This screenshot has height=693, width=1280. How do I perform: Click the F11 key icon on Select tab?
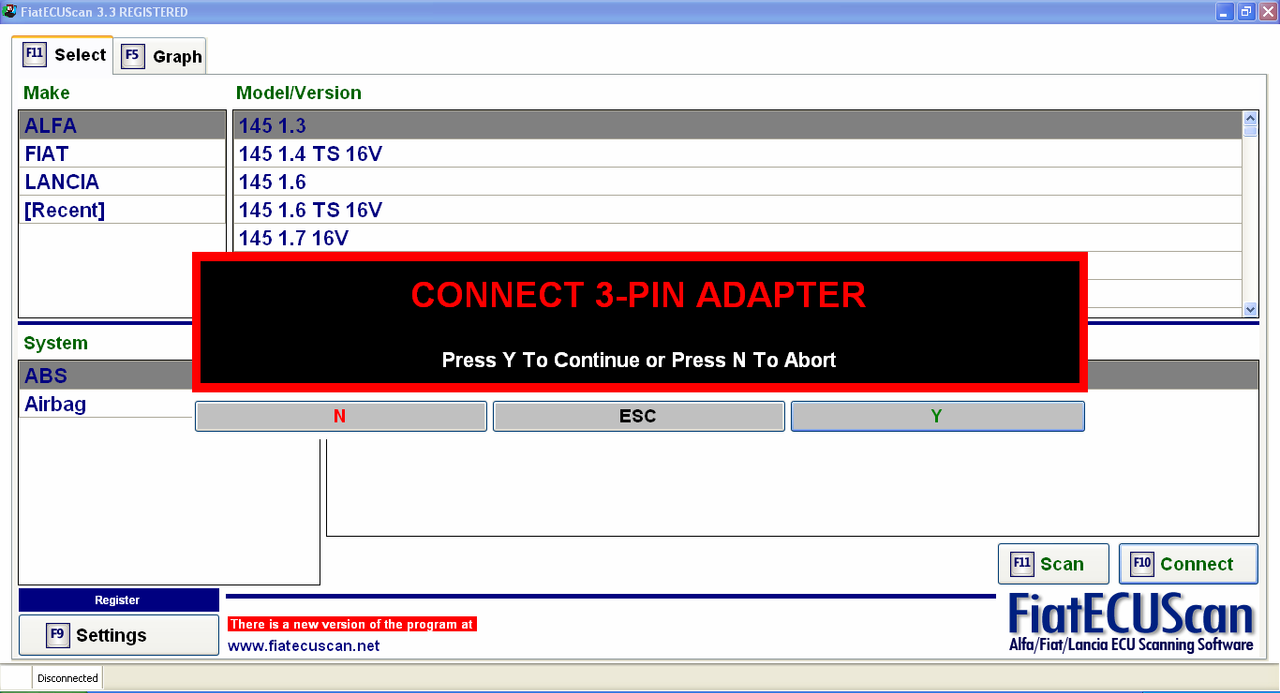coord(34,54)
